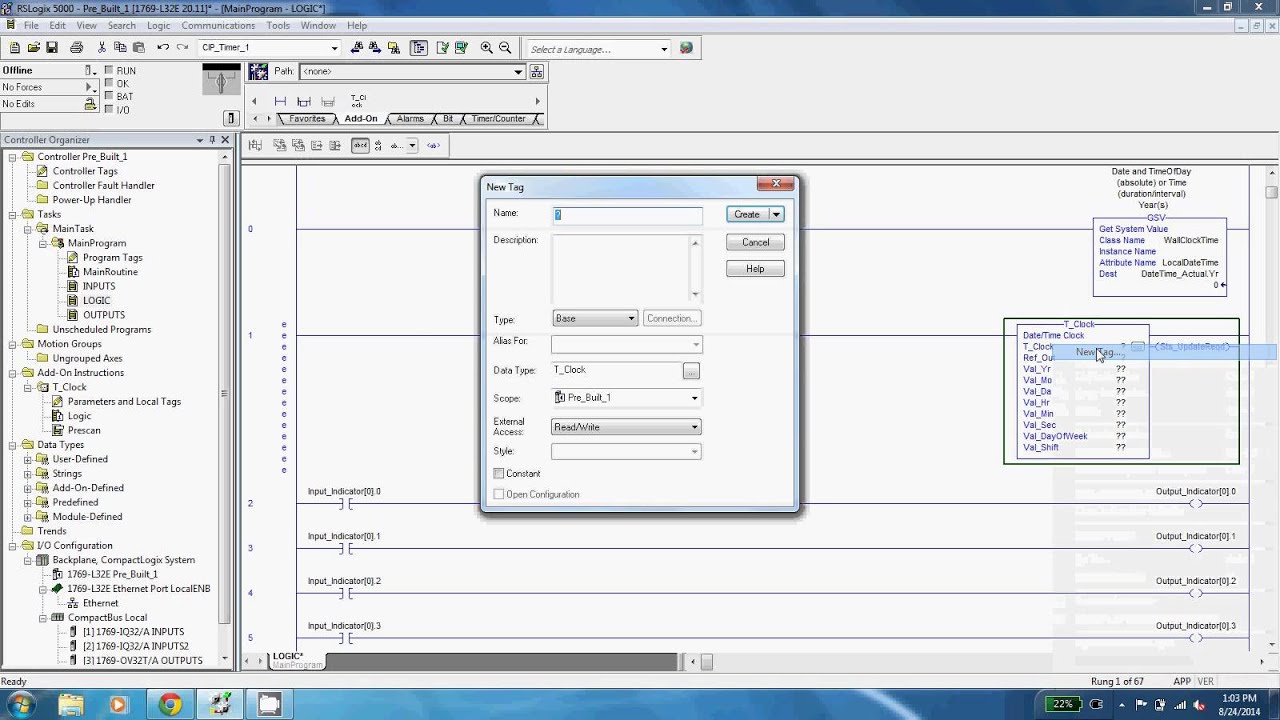Click the Verify Controller icon

coord(460,48)
